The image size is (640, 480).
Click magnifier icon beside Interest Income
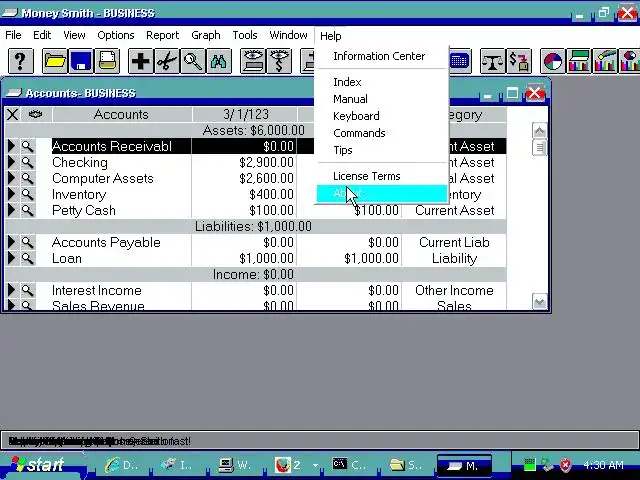(x=27, y=290)
